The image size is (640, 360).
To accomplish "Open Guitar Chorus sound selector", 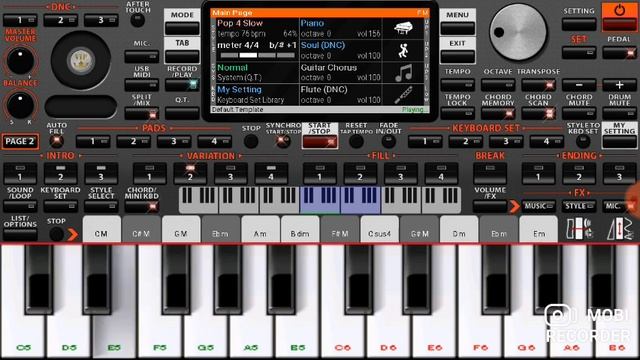I will 341,73.
